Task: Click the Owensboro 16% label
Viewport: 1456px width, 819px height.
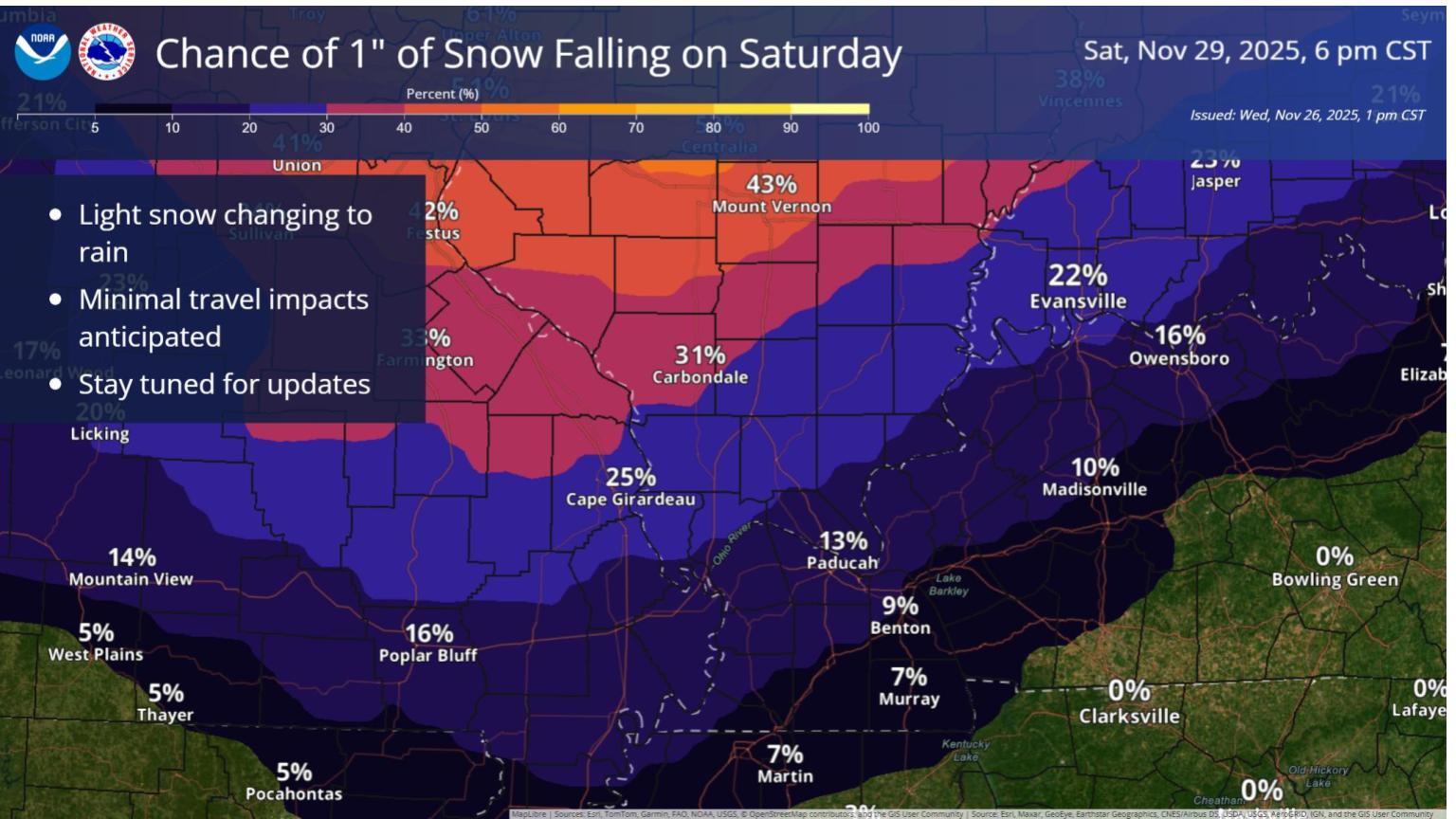Action: click(x=1179, y=346)
